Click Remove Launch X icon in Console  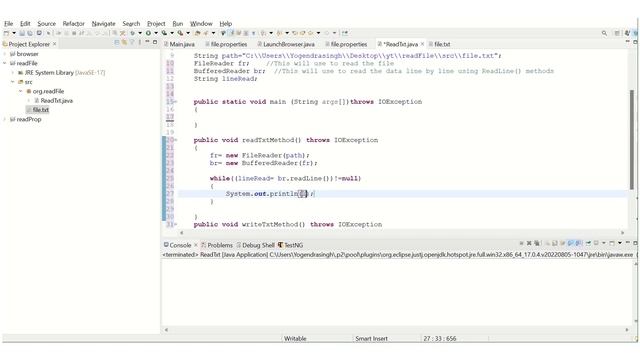(529, 243)
